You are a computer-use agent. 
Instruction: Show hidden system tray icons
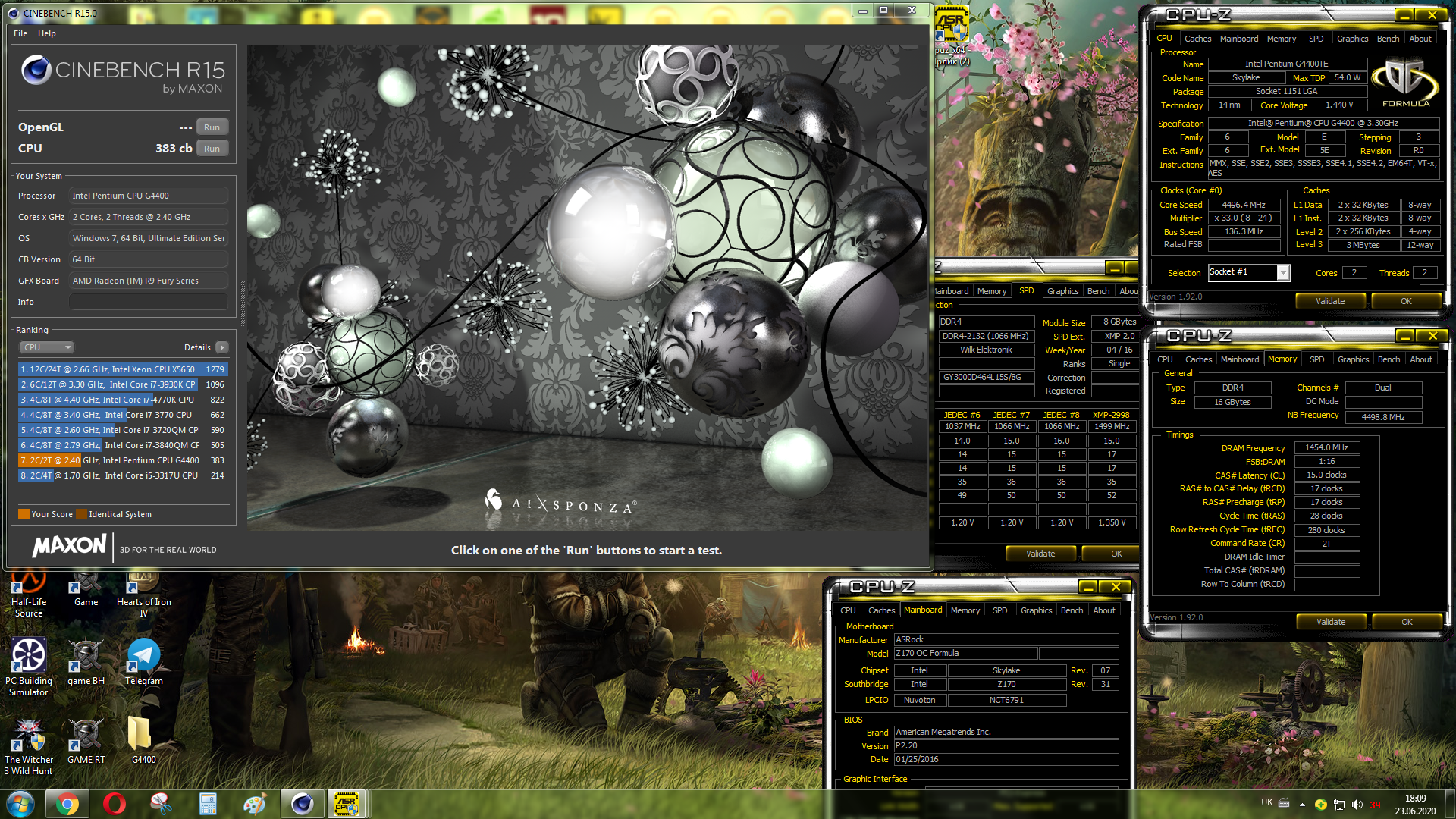(x=1302, y=805)
